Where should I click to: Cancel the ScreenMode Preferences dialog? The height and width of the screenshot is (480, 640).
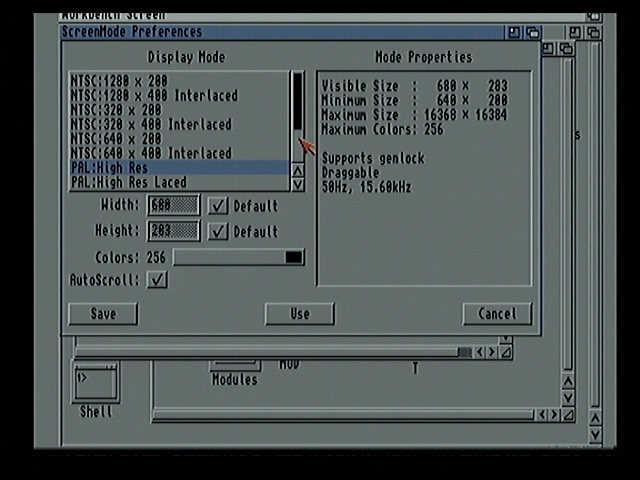click(x=497, y=314)
